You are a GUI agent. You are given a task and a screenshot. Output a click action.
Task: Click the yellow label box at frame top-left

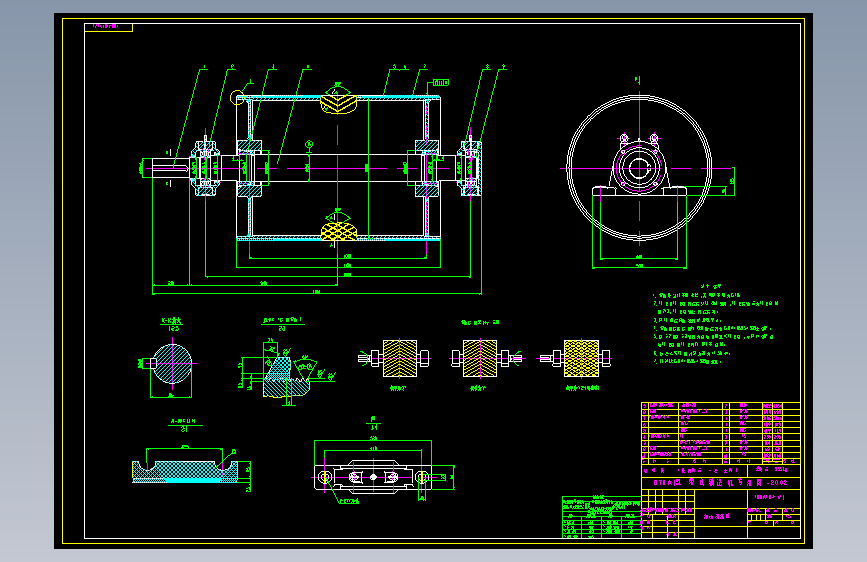coord(108,27)
